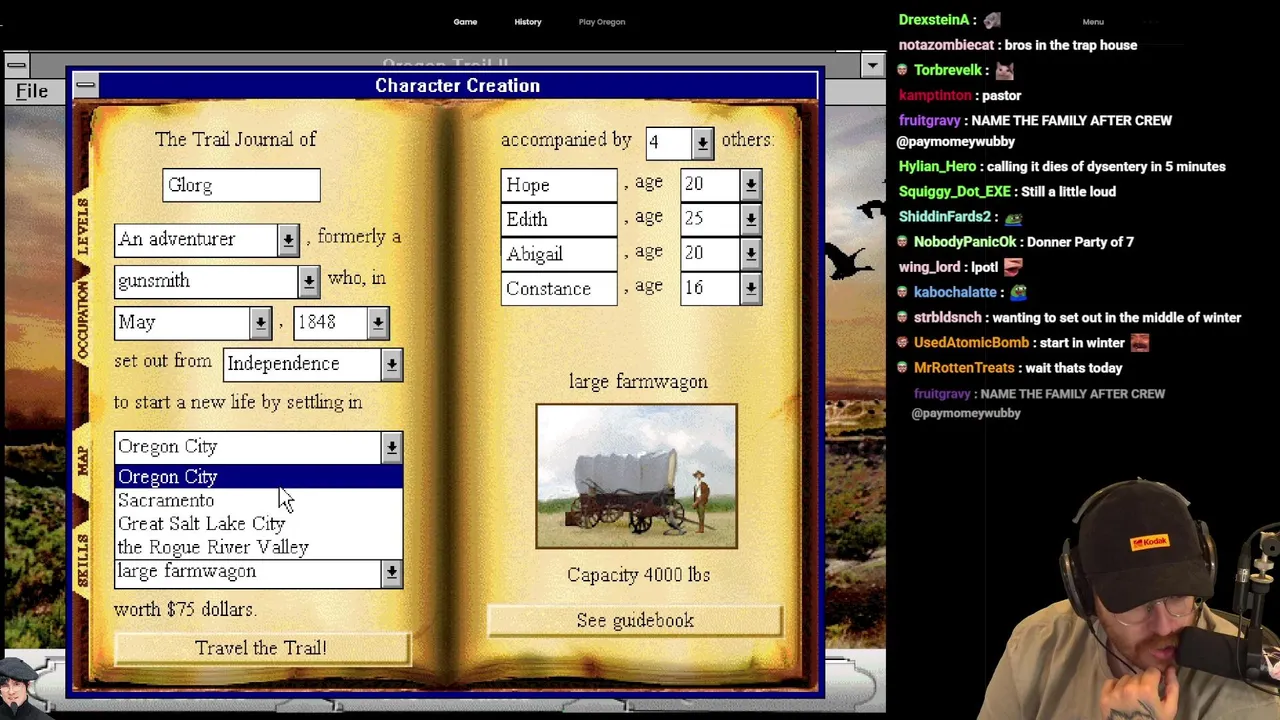Click the username MrRottenTreats in chat
The width and height of the screenshot is (1280, 720).
click(x=964, y=368)
